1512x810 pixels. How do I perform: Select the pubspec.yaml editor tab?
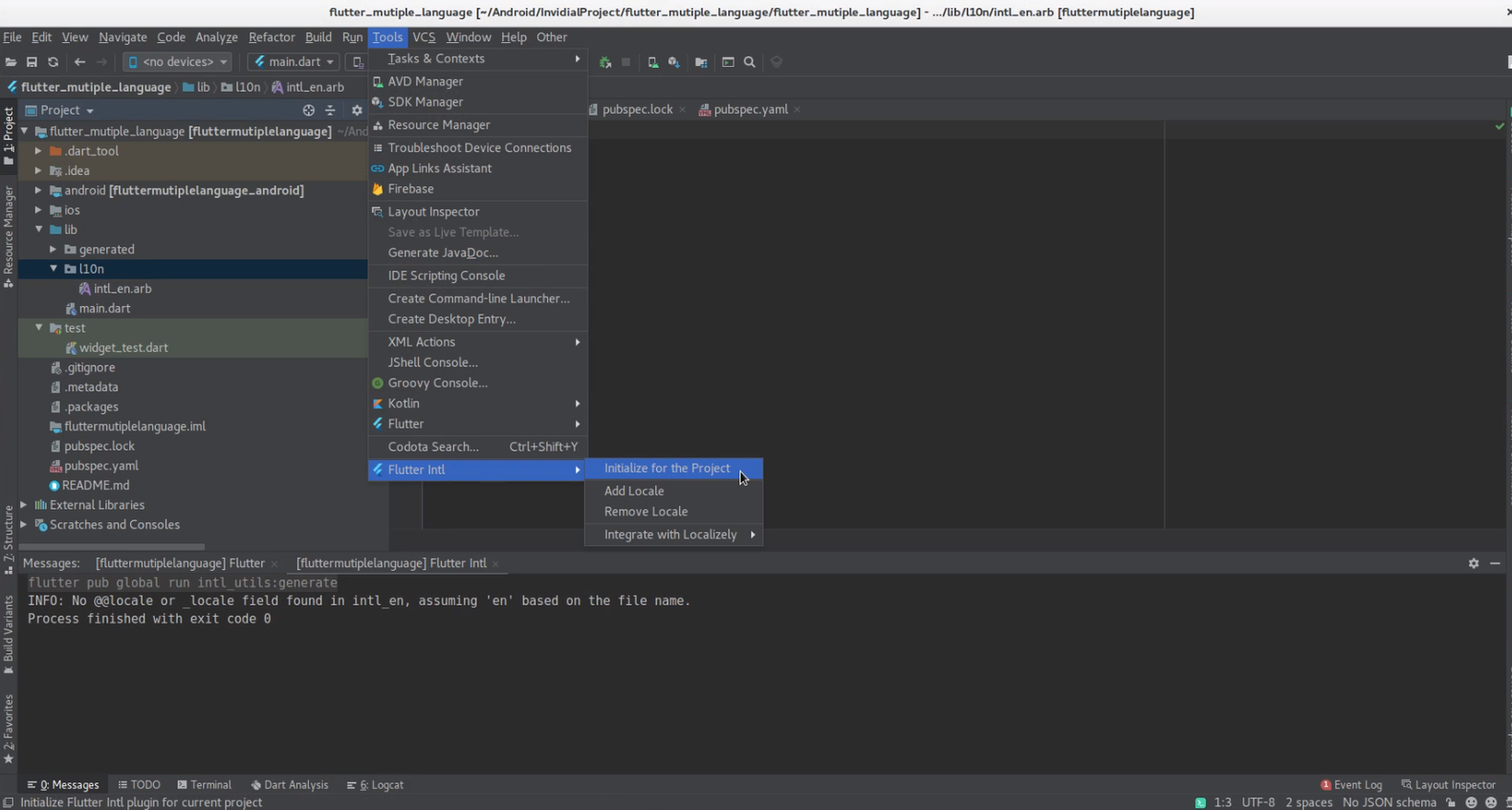750,109
